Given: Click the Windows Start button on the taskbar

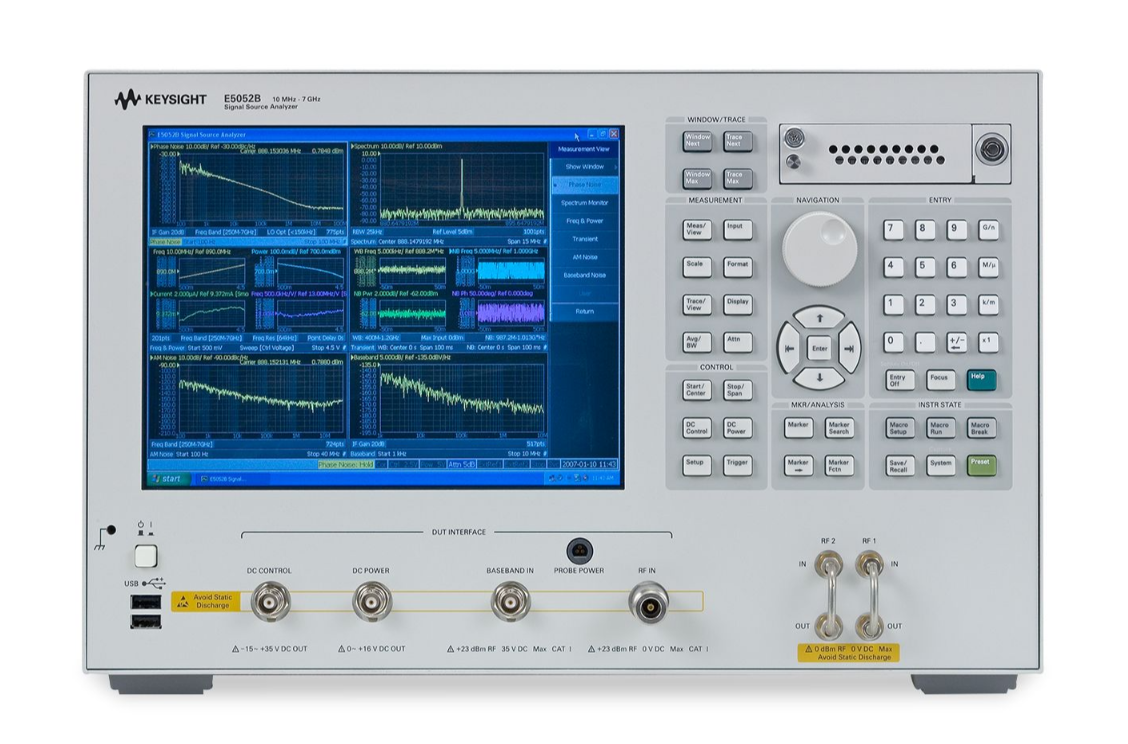Looking at the screenshot, I should [x=167, y=478].
